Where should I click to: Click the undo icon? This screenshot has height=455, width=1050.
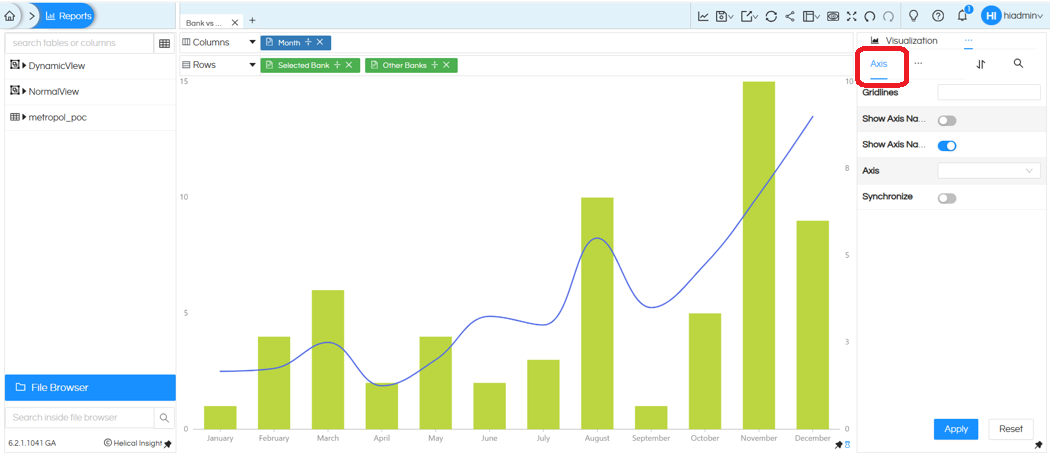(870, 16)
